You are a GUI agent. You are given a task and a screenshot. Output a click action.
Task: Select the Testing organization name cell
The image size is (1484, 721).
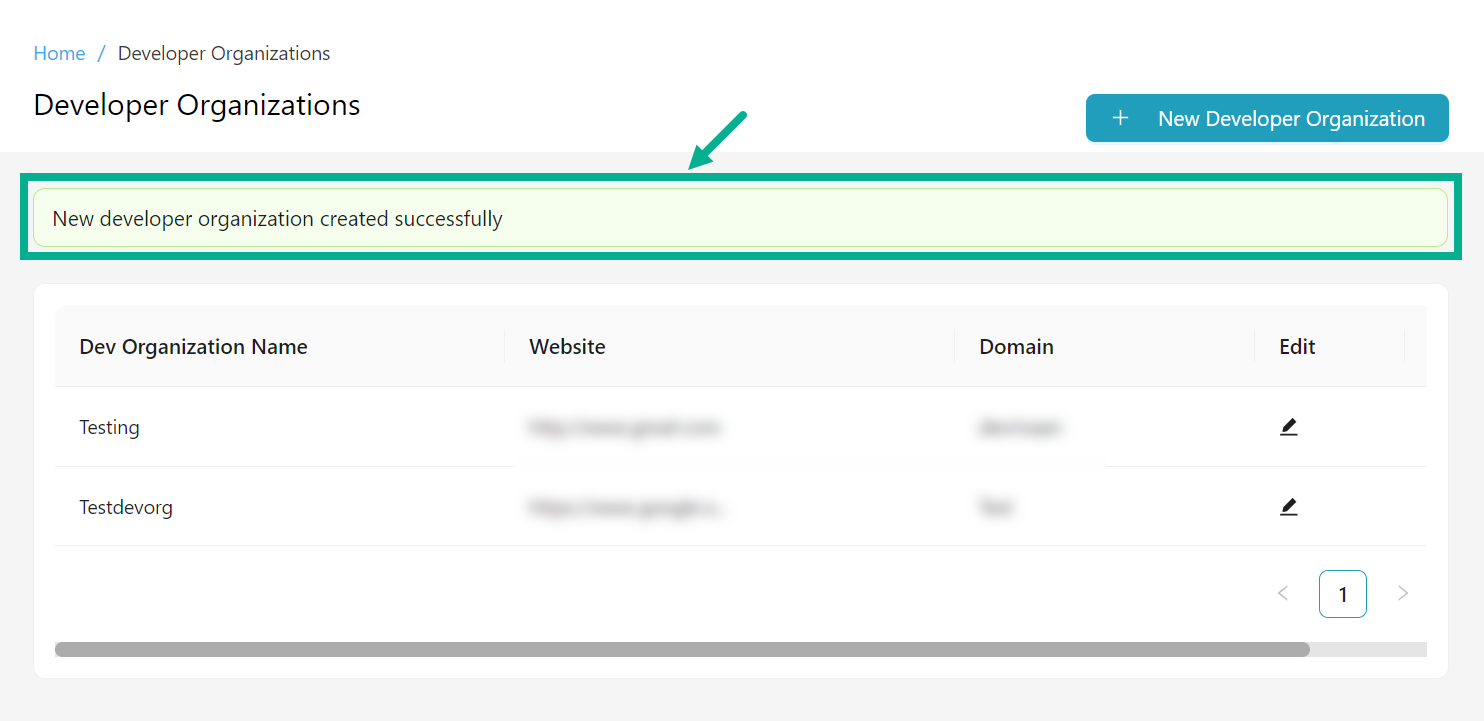[110, 427]
